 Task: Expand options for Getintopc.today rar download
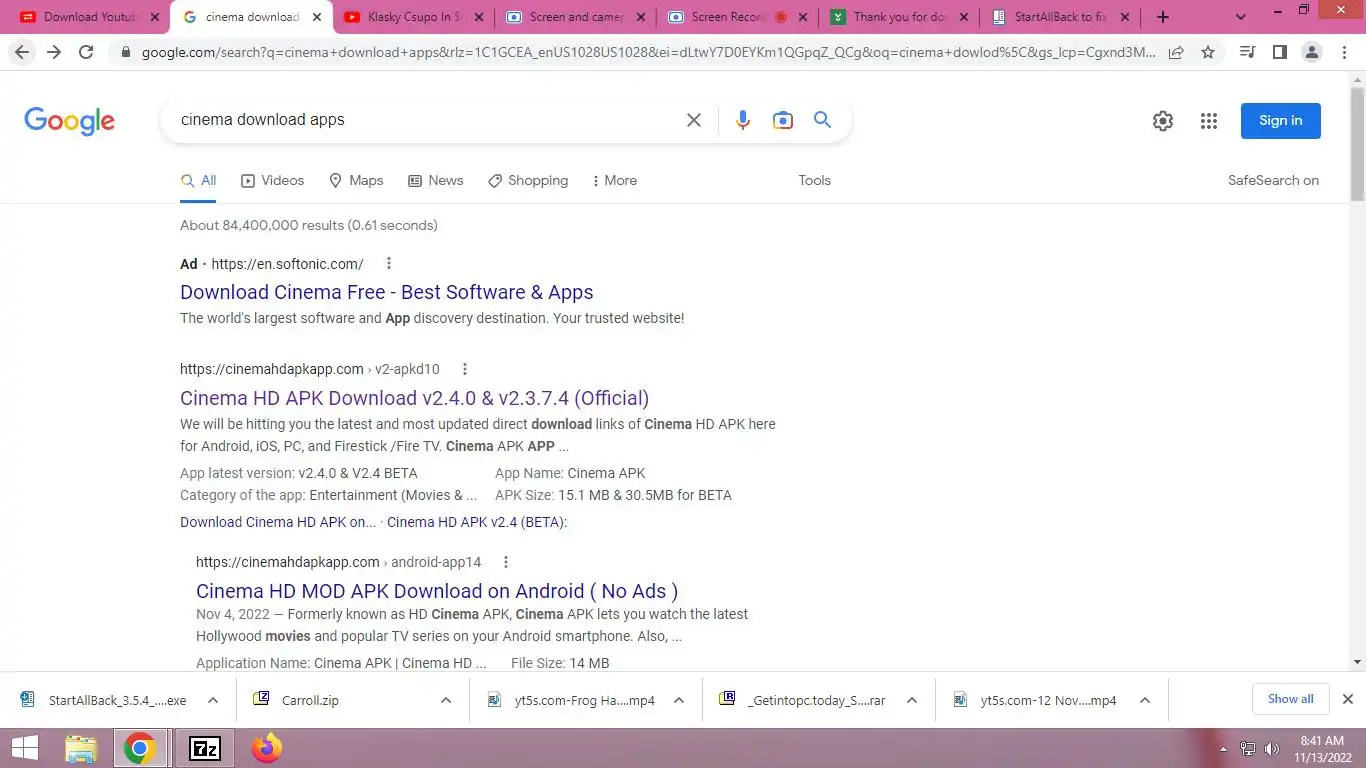tap(911, 700)
